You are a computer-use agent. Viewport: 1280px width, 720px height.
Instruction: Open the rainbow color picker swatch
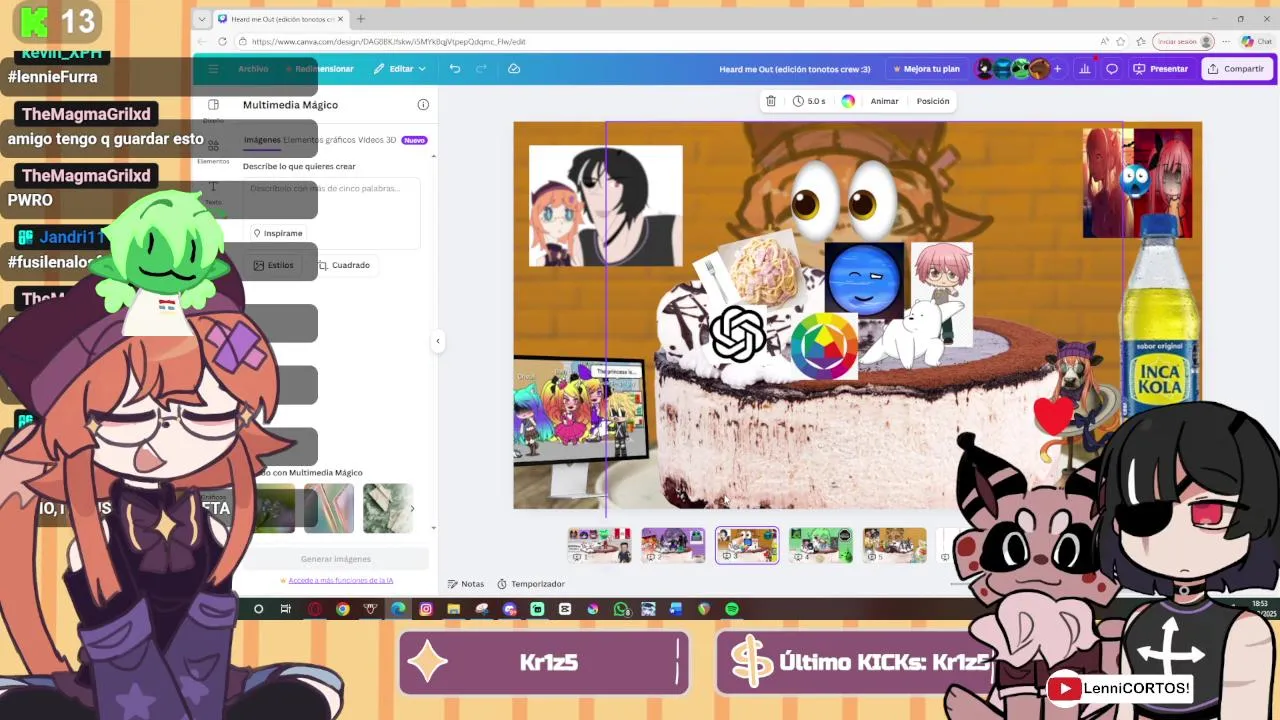pos(848,101)
